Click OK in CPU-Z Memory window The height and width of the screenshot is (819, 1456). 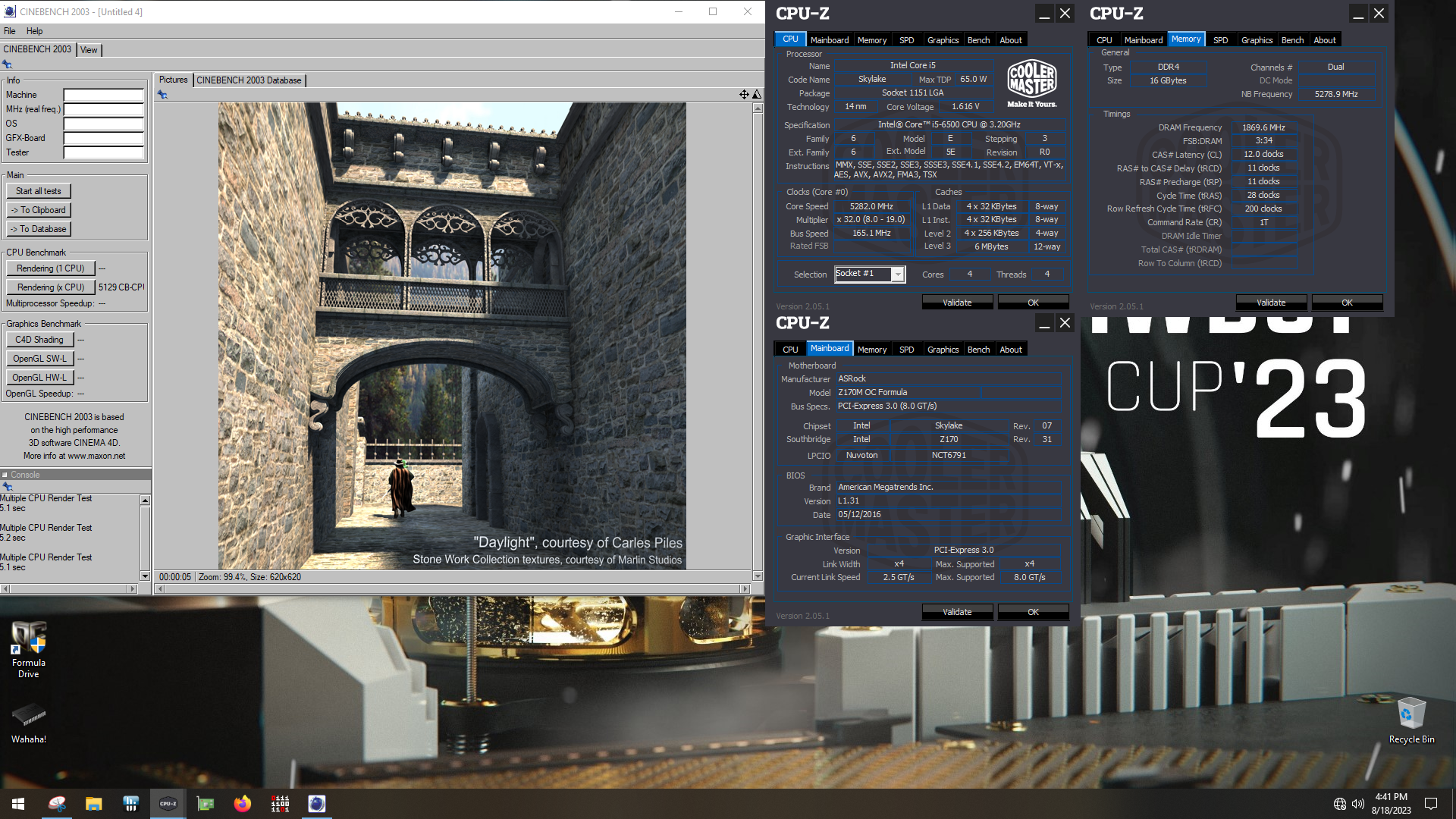[1347, 303]
